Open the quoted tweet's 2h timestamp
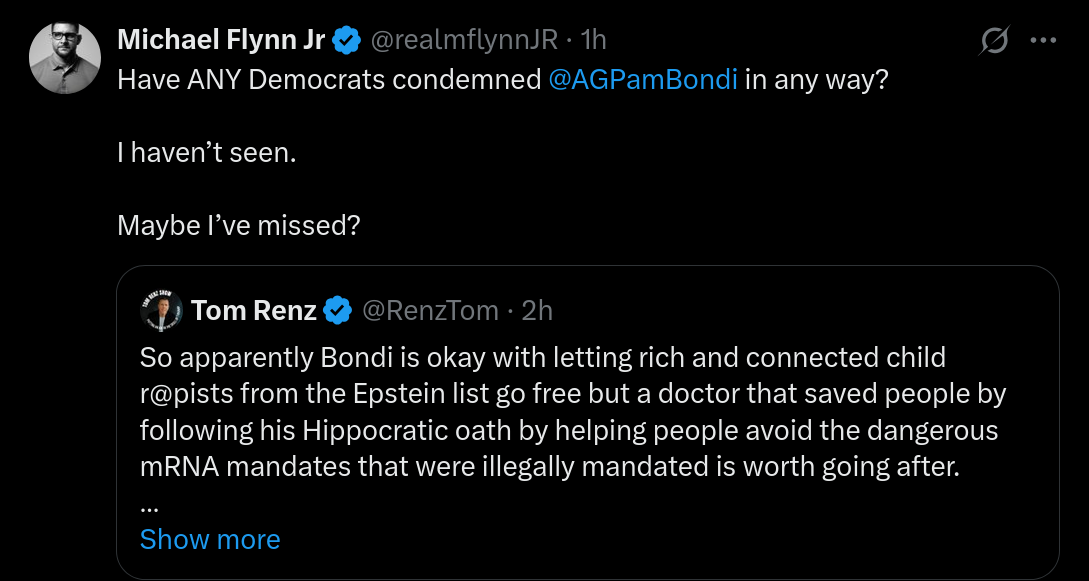Viewport: 1089px width, 581px height. [x=537, y=310]
